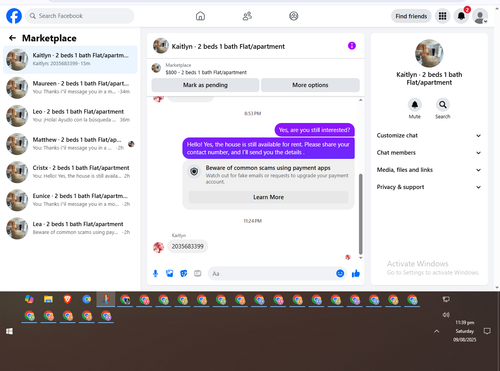This screenshot has width=500, height=371.
Task: Choose a GIF icon in composer
Action: tap(198, 274)
